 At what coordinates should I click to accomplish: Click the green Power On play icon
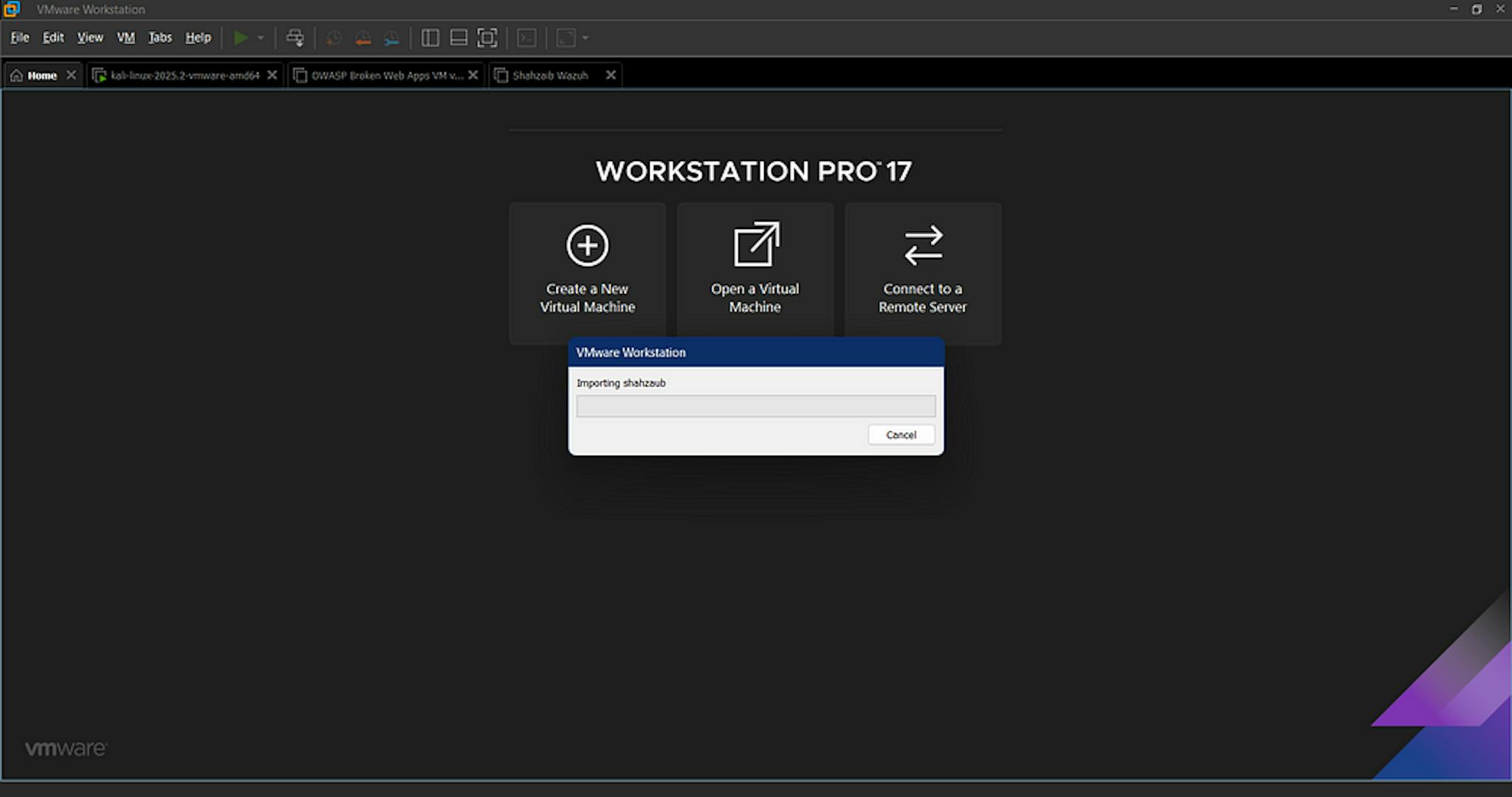pyautogui.click(x=241, y=38)
